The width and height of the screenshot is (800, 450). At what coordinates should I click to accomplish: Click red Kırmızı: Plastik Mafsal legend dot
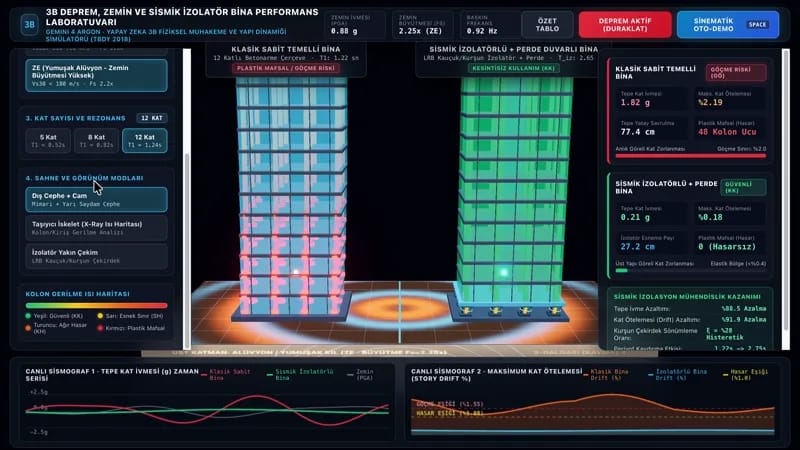tap(100, 328)
